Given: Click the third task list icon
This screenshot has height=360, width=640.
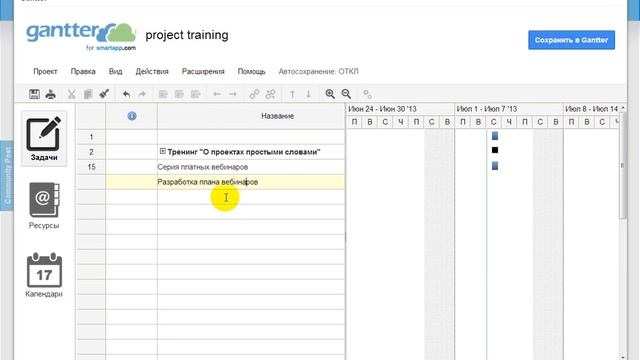Looking at the screenshot, I should coord(196,94).
